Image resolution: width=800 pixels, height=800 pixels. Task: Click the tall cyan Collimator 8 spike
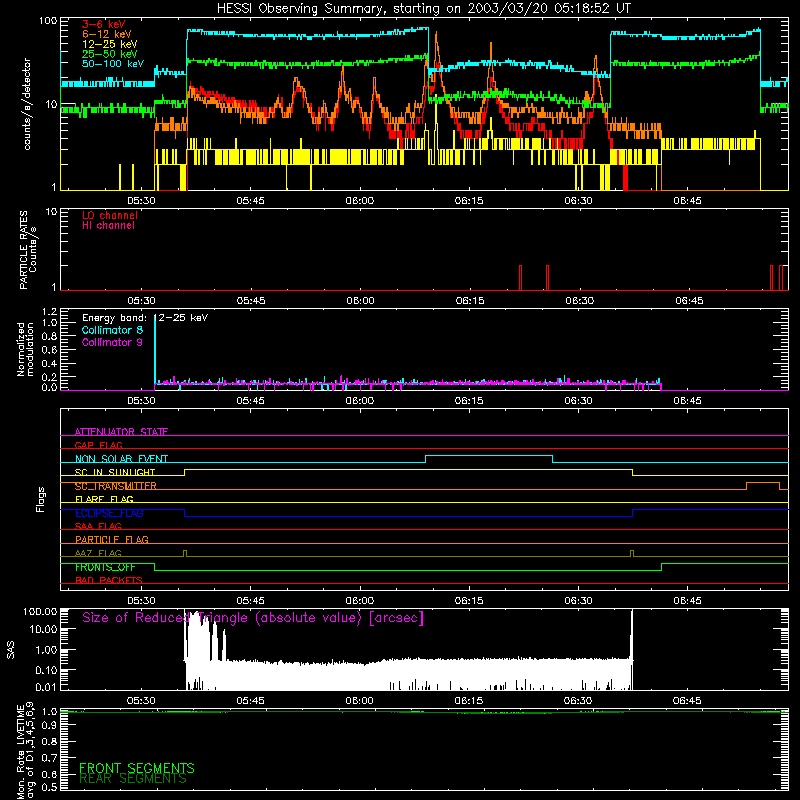click(x=155, y=352)
